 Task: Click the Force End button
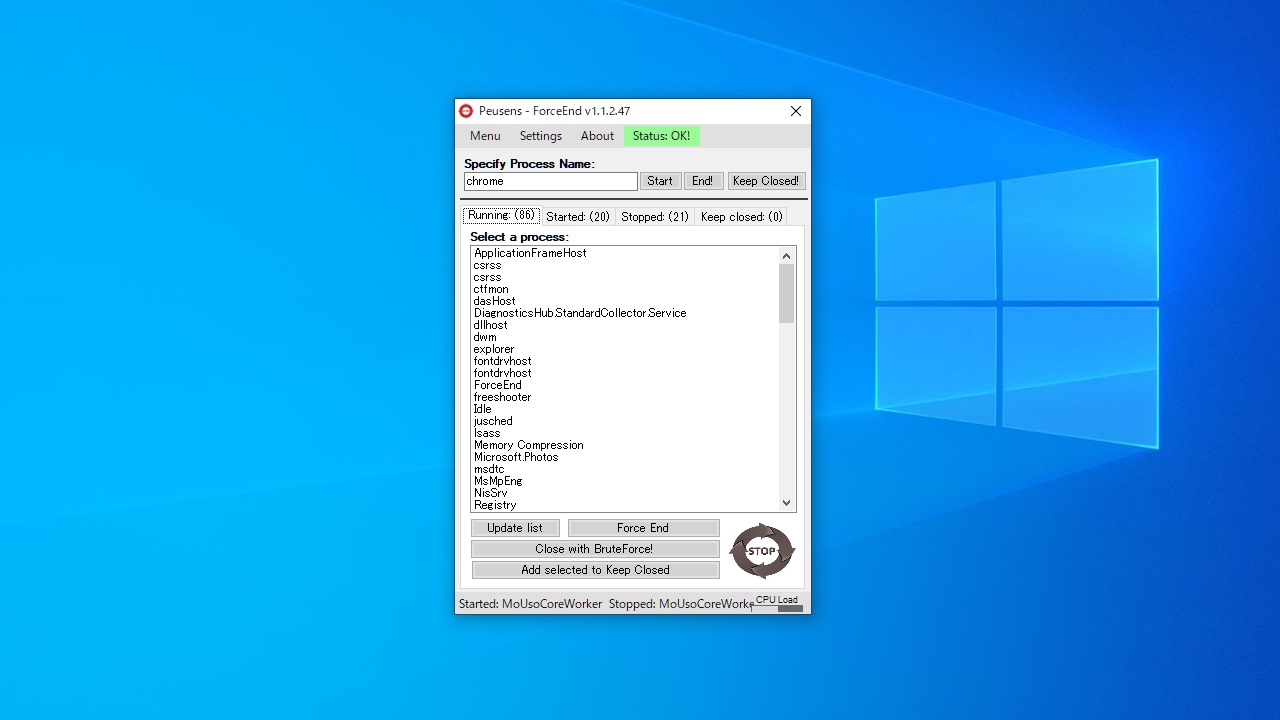[x=643, y=528]
